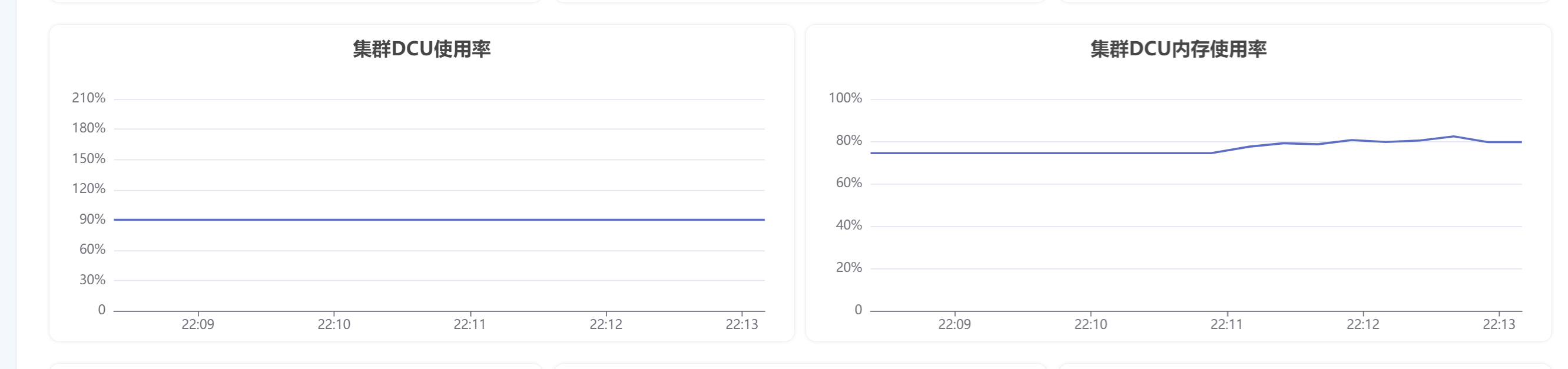
Task: Click the 集群DCU使用率 chart title
Action: (x=421, y=49)
